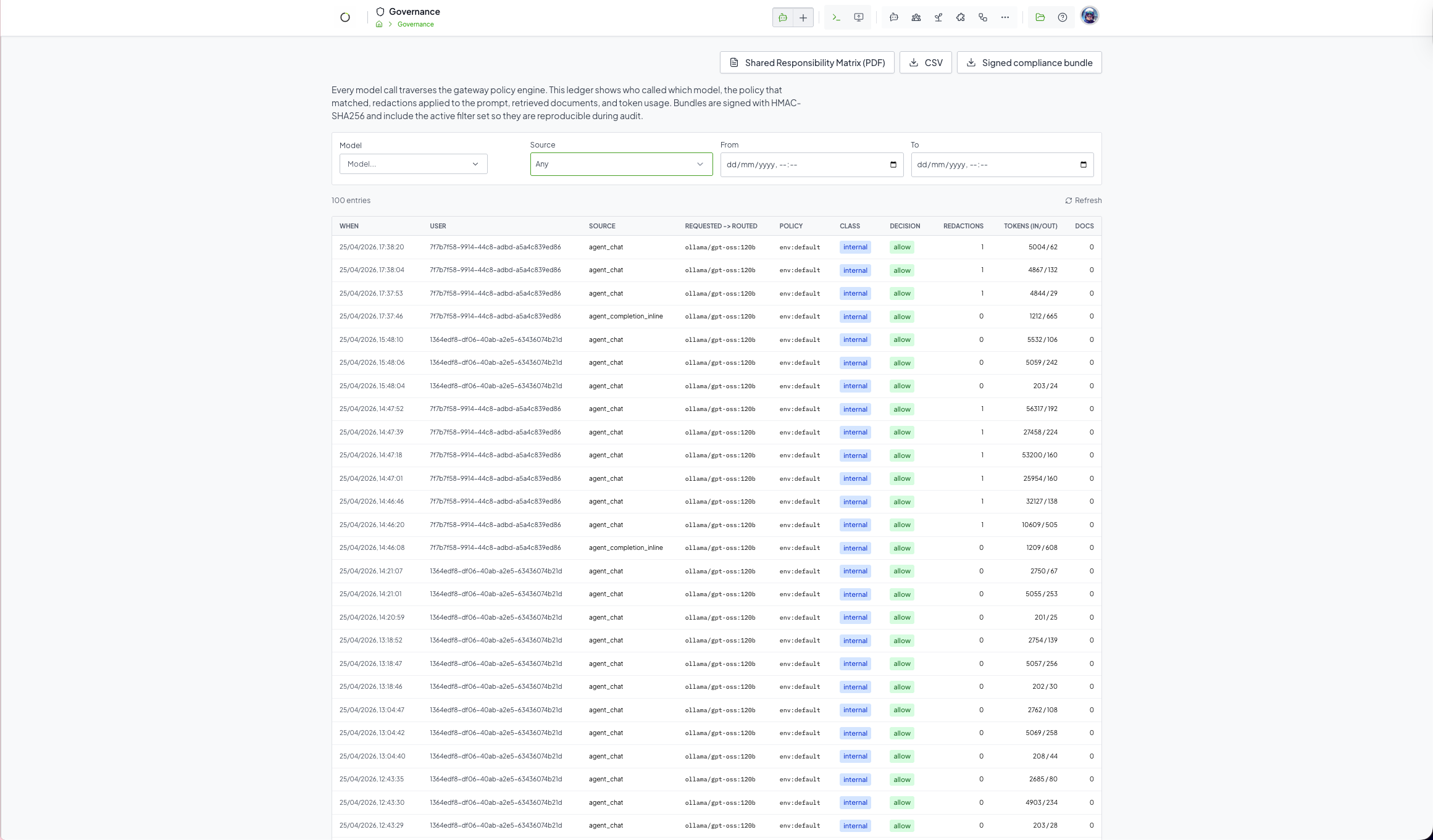Image resolution: width=1433 pixels, height=840 pixels.
Task: Click token value 4903/234
Action: 1042,802
